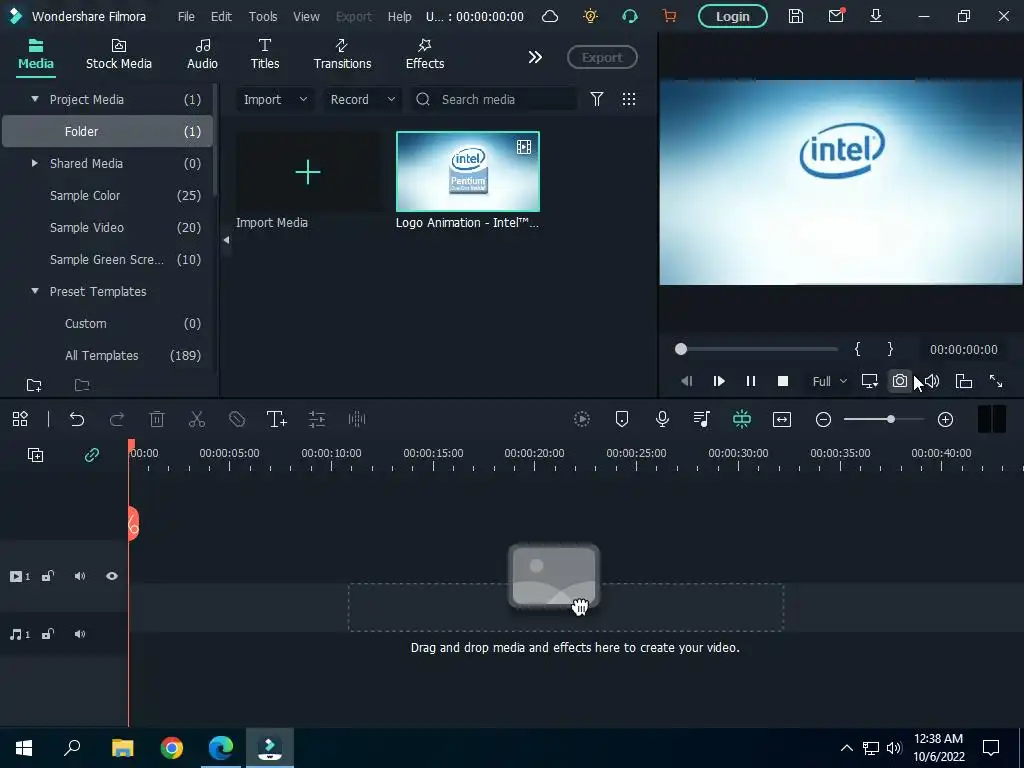The width and height of the screenshot is (1024, 768).
Task: Play the preview video
Action: coord(718,381)
